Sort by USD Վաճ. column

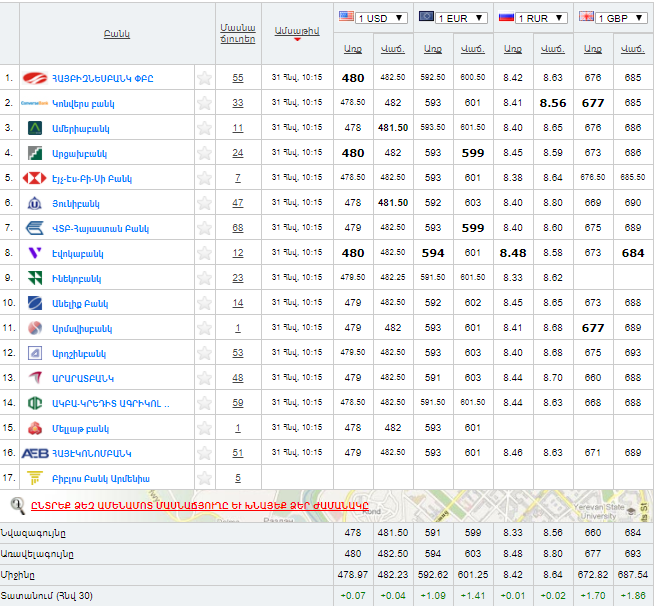point(393,49)
